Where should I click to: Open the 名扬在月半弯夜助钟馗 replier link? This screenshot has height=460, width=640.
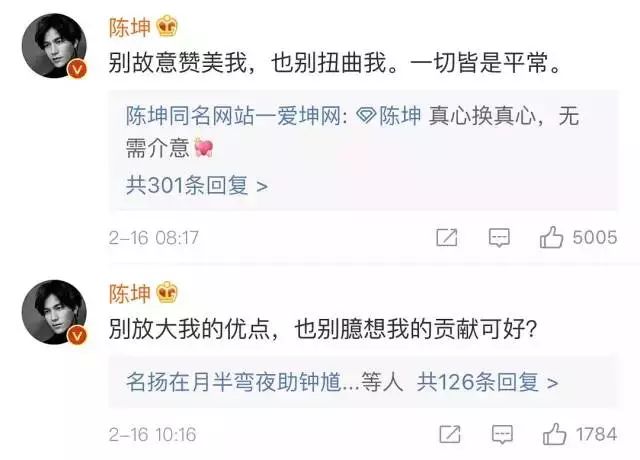click(x=234, y=382)
